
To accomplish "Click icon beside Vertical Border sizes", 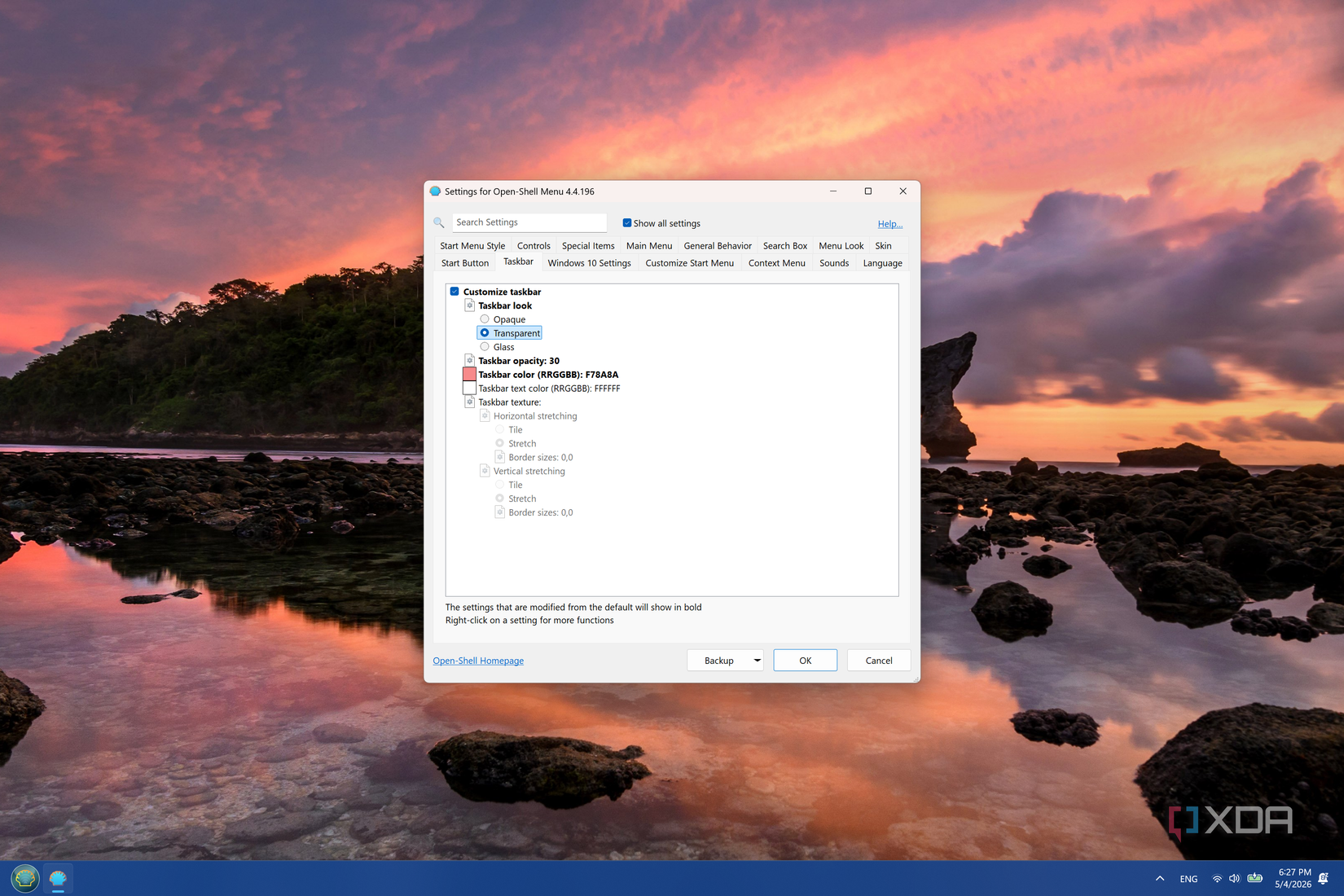I will tap(500, 512).
